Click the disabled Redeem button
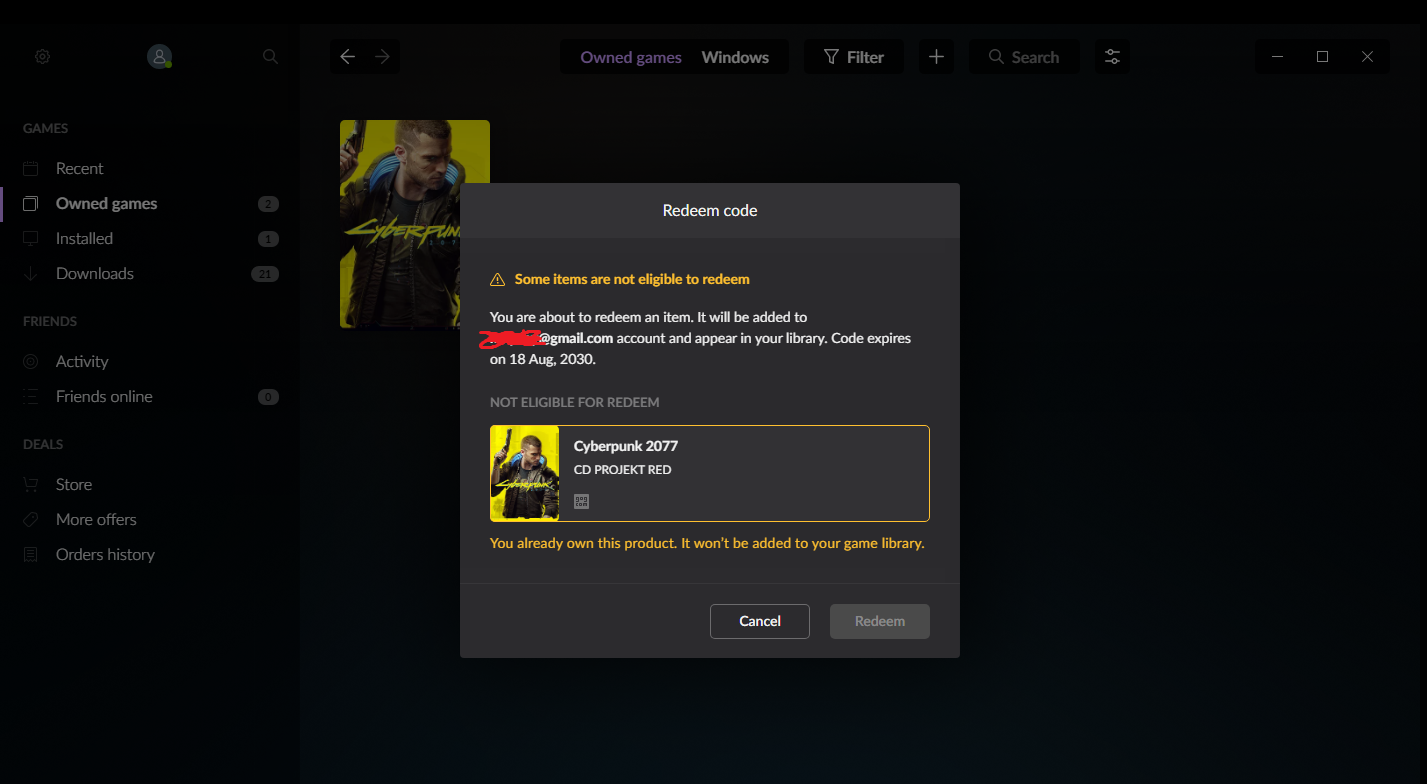 [880, 621]
